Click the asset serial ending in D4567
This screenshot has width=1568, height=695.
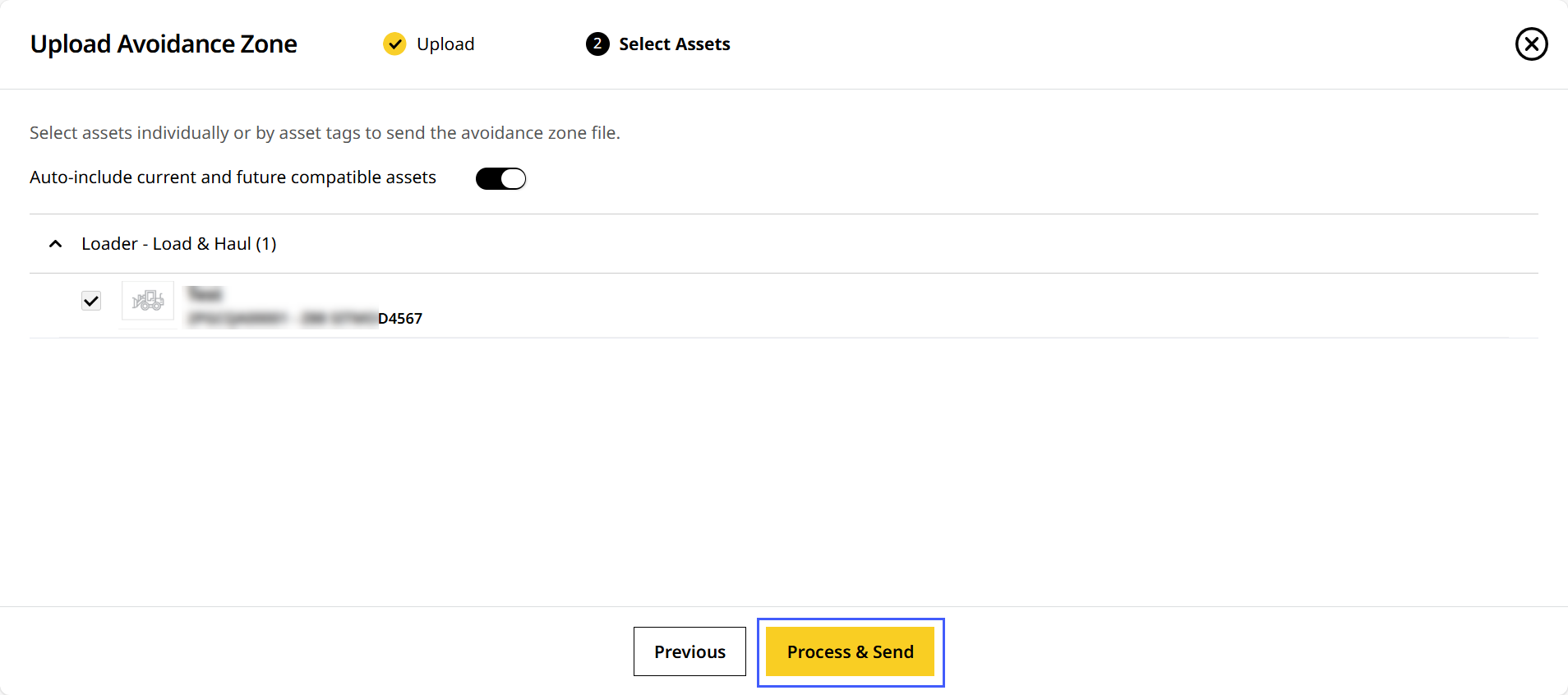pos(400,319)
